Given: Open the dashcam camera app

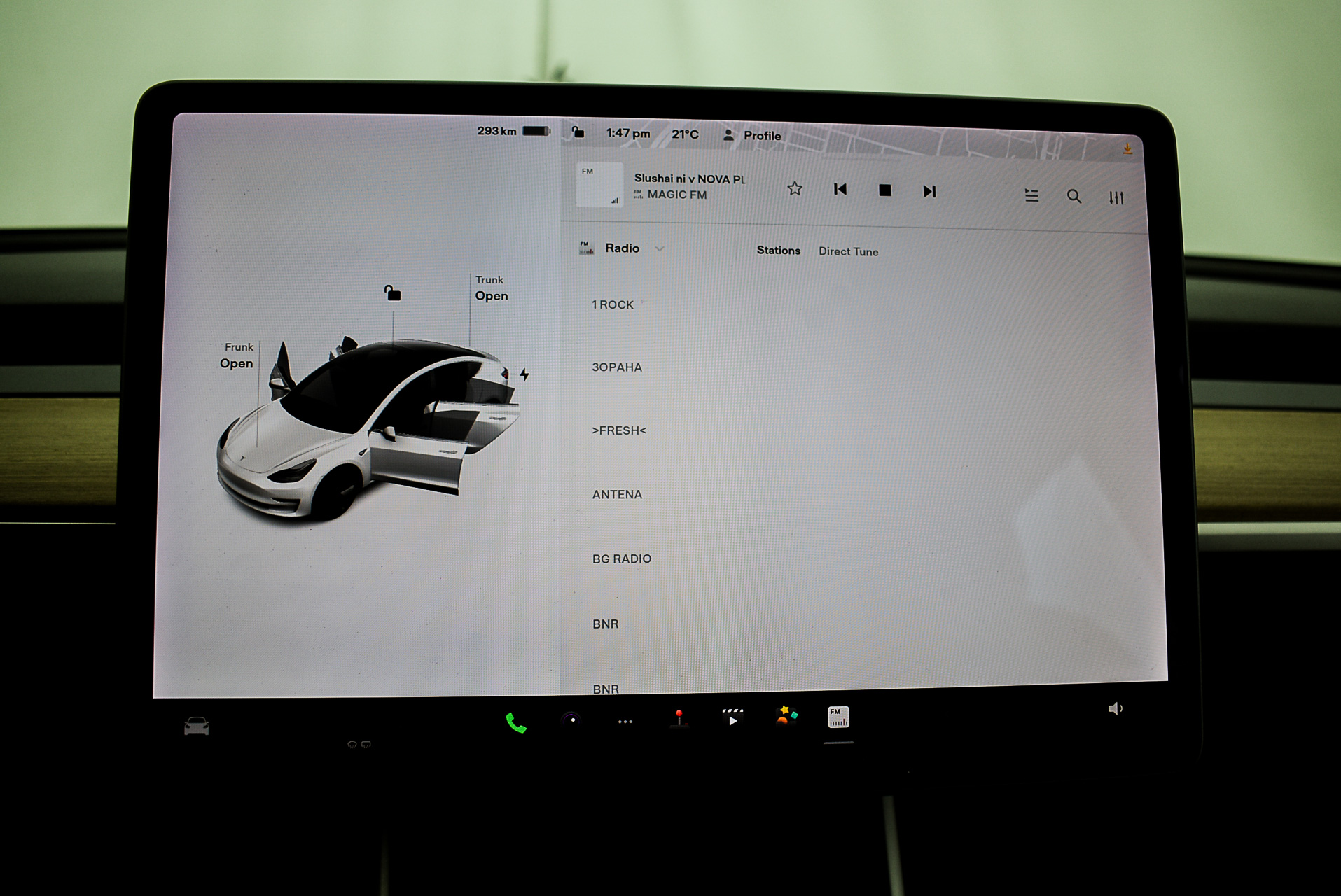Looking at the screenshot, I should coord(571,720).
